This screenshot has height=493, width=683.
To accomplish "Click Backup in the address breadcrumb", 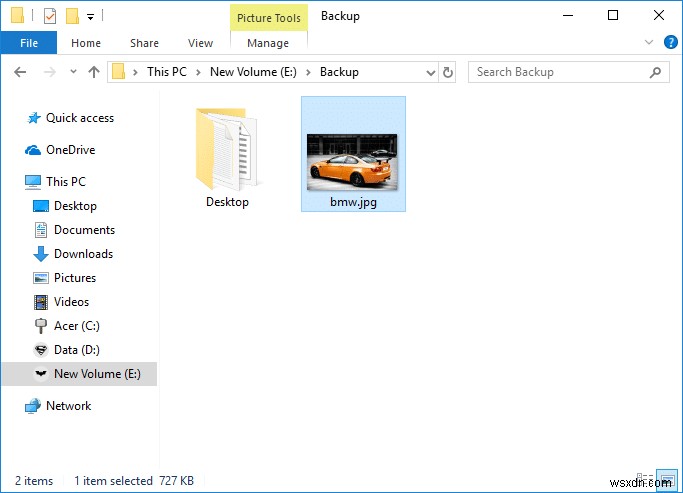I will click(339, 72).
